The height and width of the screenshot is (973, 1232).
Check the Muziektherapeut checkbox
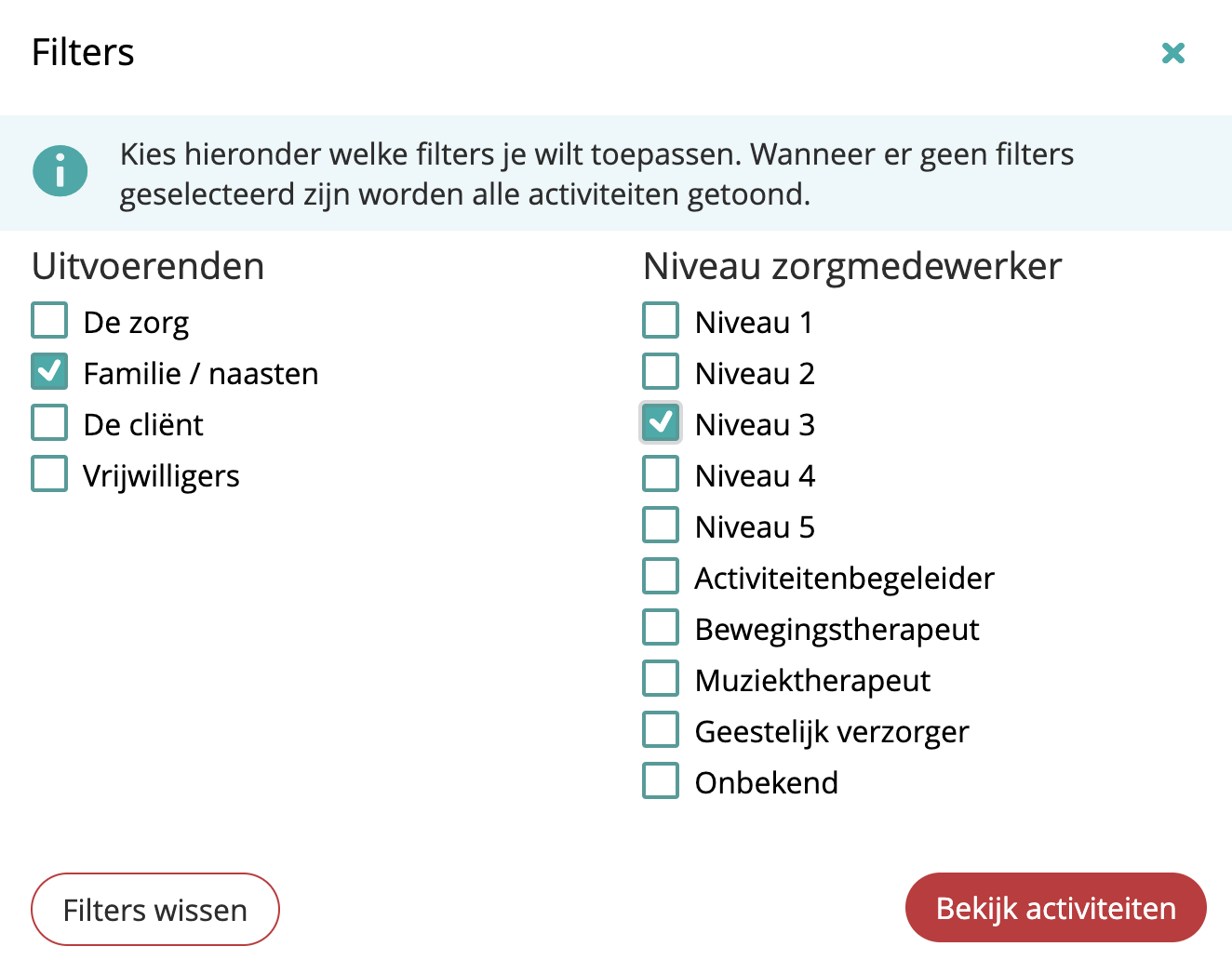pos(661,678)
